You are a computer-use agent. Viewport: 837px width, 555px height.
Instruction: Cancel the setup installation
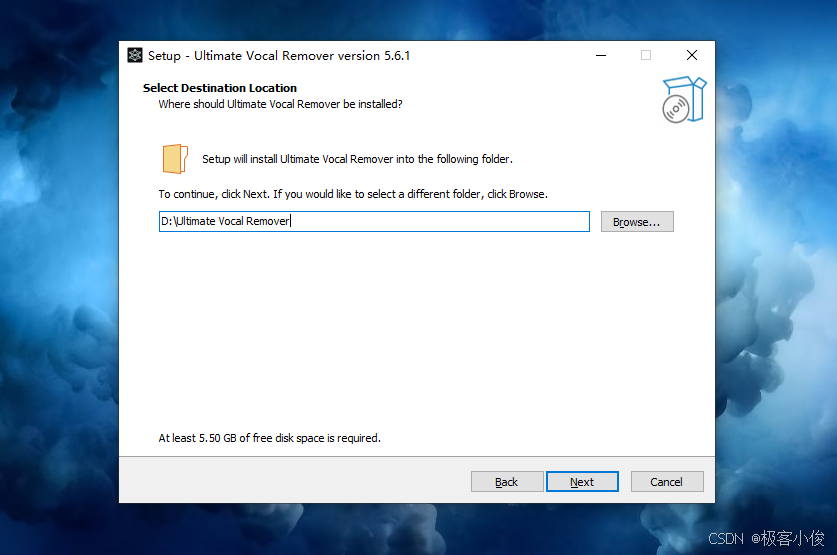click(667, 481)
